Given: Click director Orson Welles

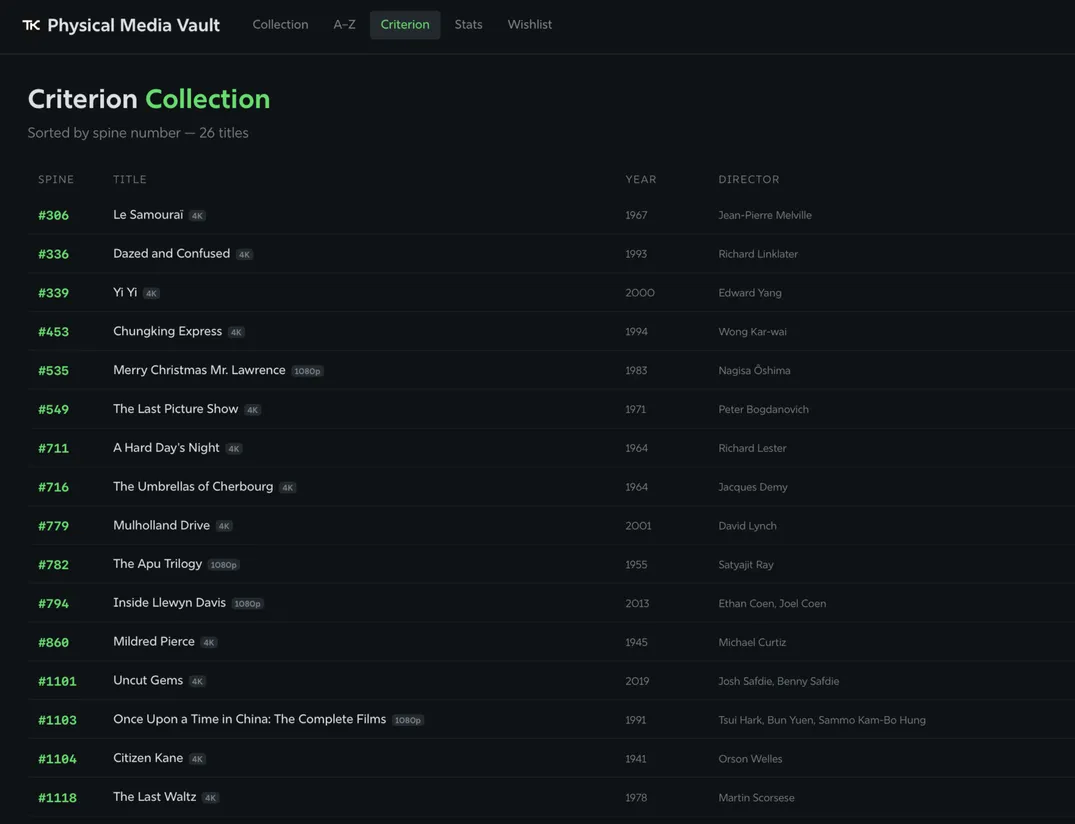Looking at the screenshot, I should (x=750, y=759).
